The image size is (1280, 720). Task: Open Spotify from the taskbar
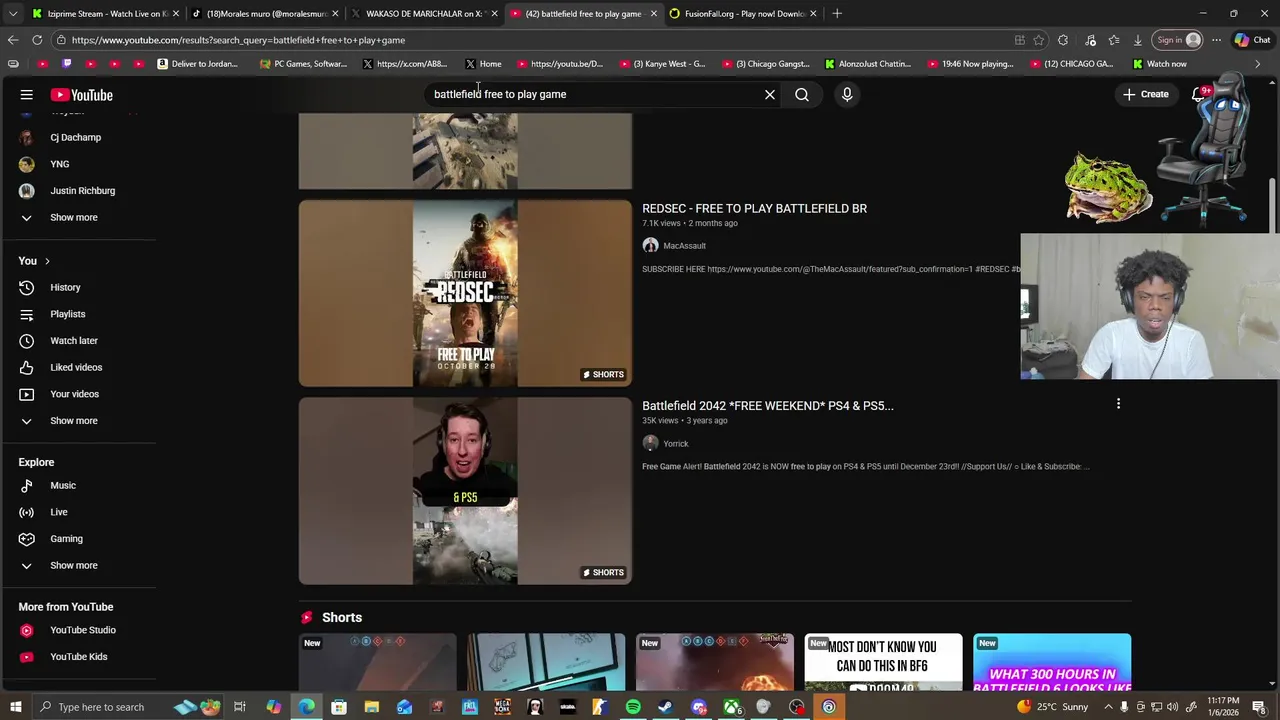633,707
